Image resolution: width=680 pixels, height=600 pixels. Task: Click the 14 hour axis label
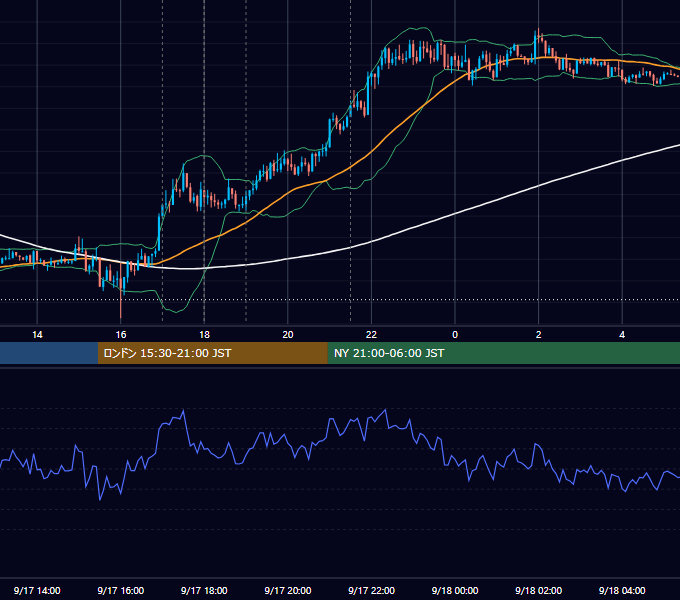click(x=37, y=335)
